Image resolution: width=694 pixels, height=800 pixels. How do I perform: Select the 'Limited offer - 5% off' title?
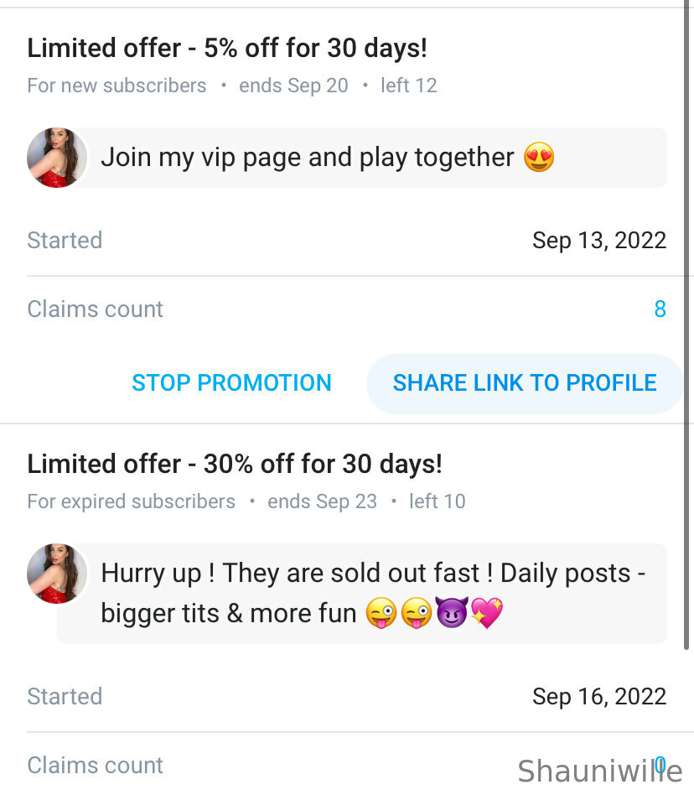[x=227, y=48]
